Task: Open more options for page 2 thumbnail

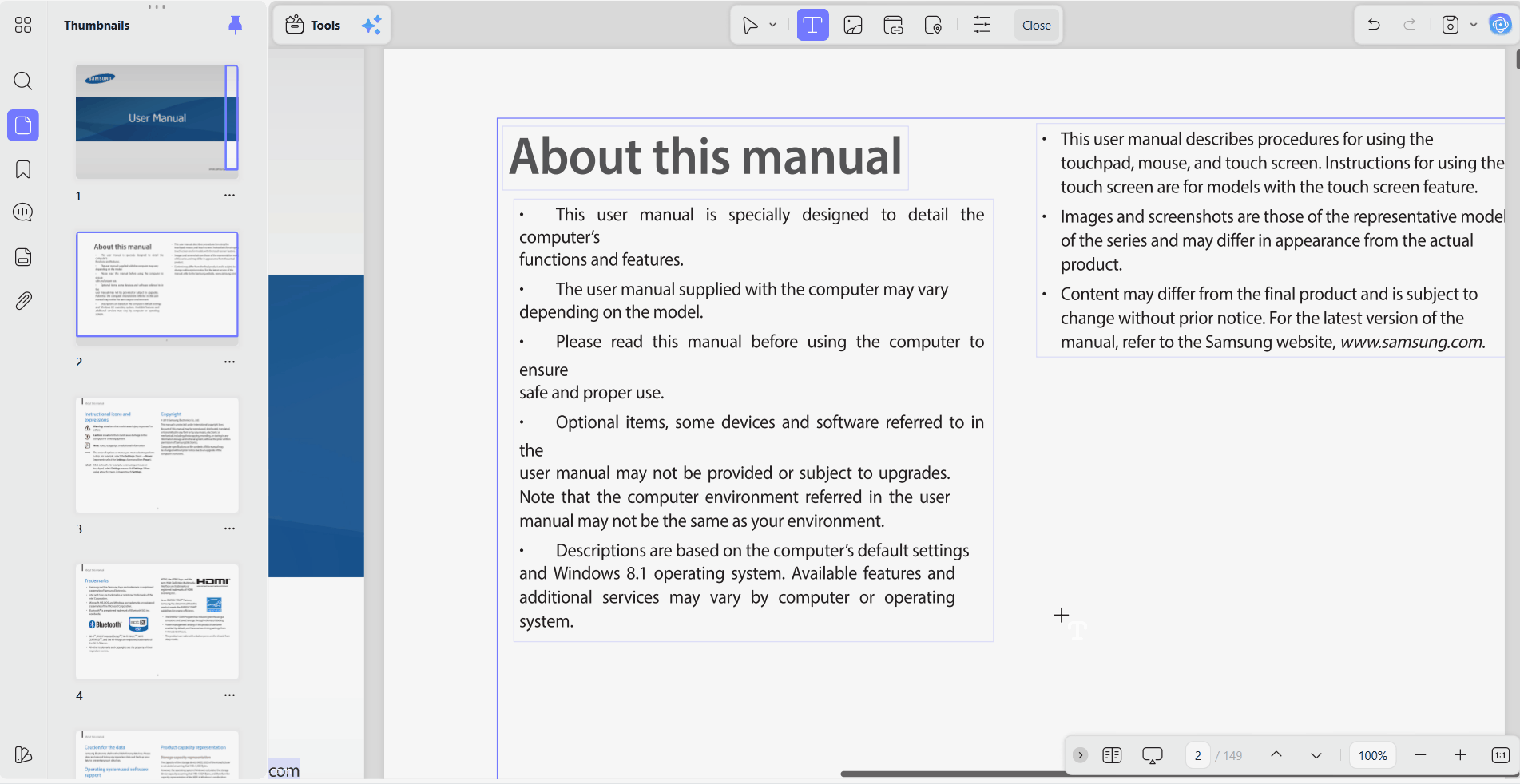Action: [229, 362]
